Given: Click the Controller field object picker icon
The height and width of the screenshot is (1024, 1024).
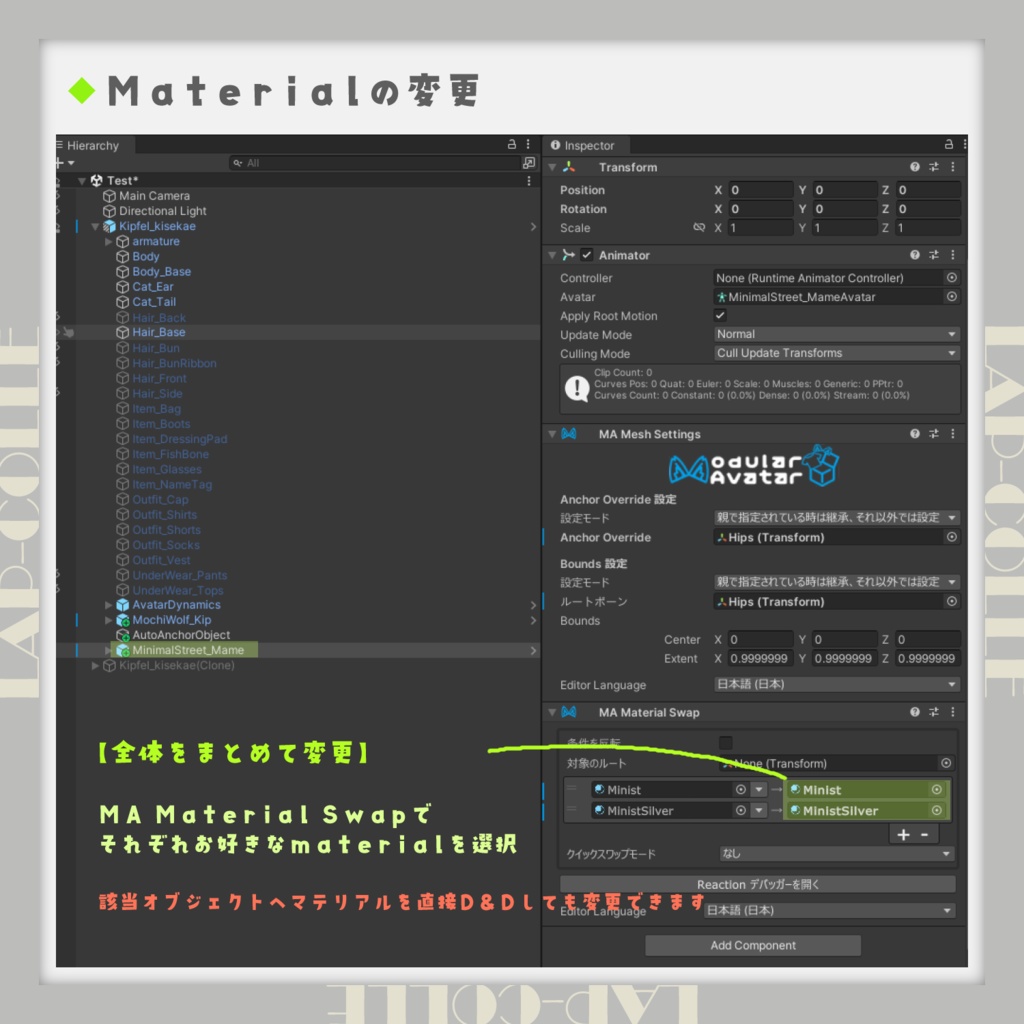Looking at the screenshot, I should tap(952, 278).
